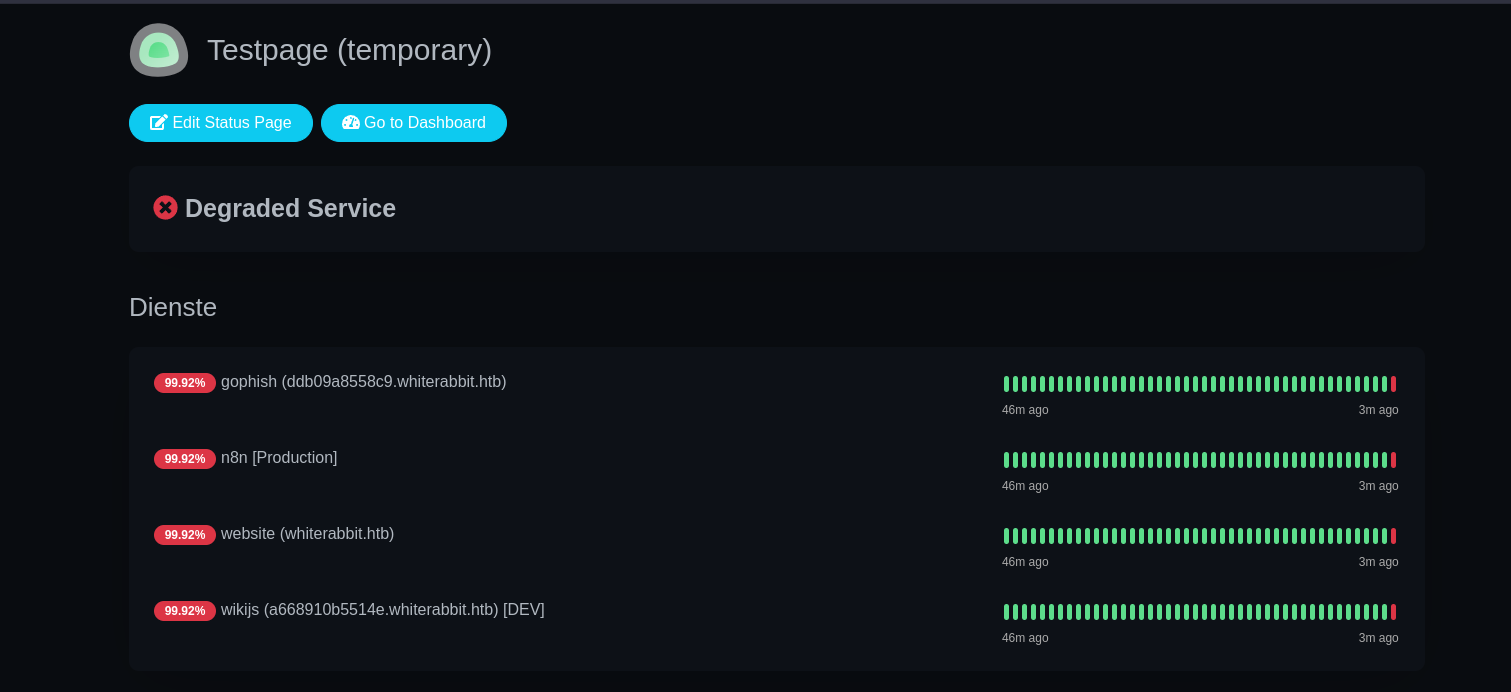Open the gophish (ddb09a8558c9.whiterabbit.htb) monitor
The height and width of the screenshot is (692, 1511).
click(x=363, y=382)
